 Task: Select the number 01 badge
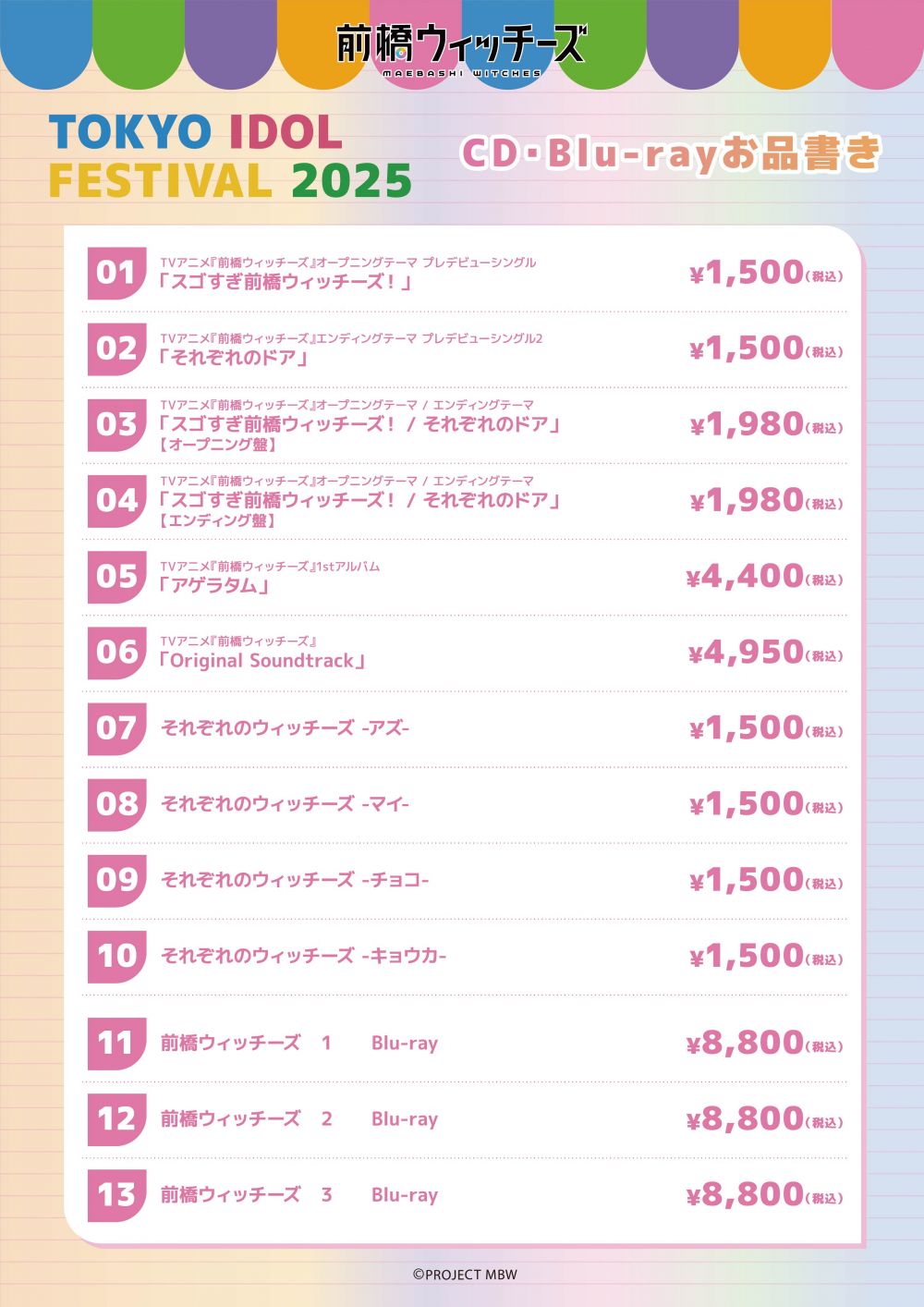(x=116, y=273)
